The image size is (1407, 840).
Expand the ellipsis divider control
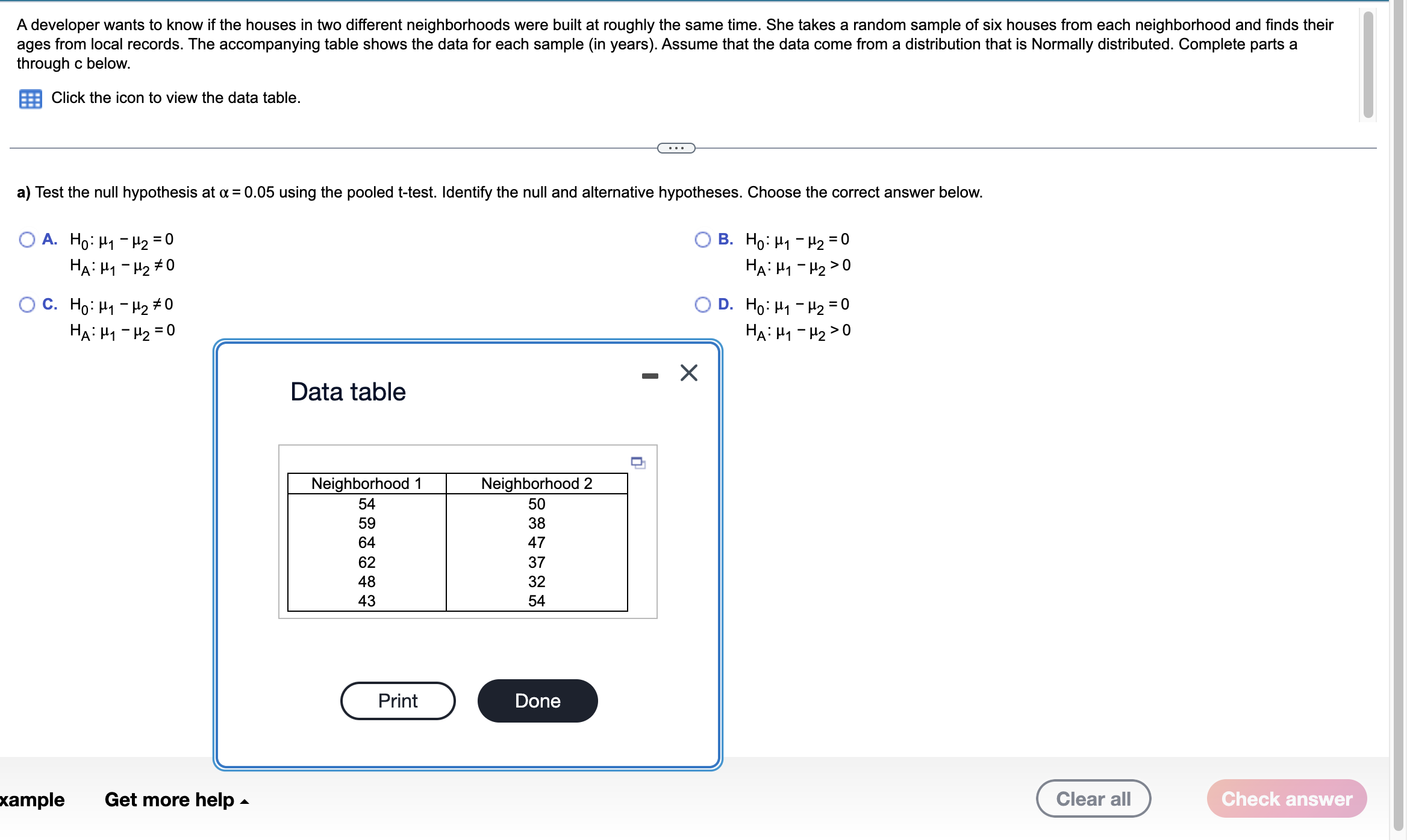(676, 147)
